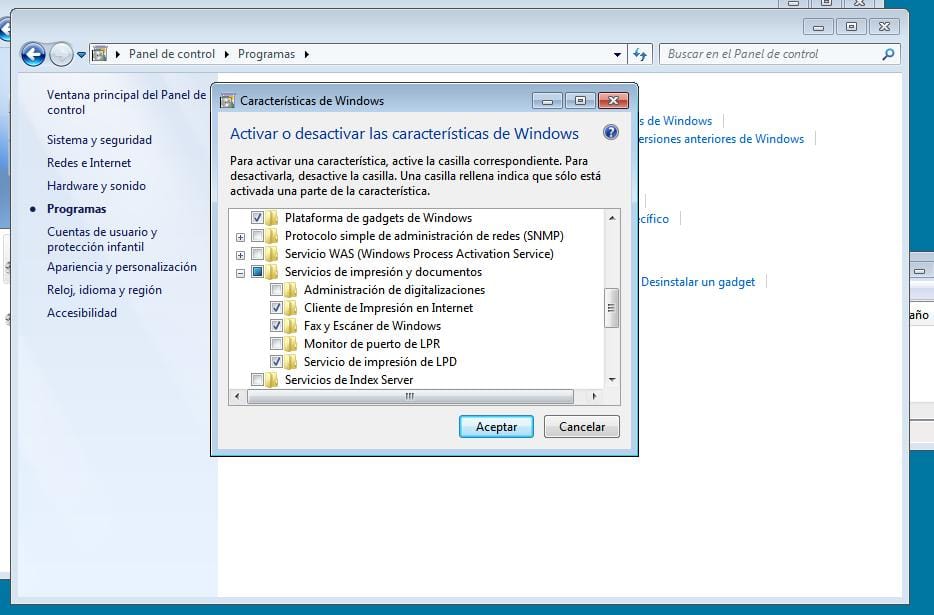Click the blue help question mark icon
Image resolution: width=934 pixels, height=615 pixels.
pos(611,133)
